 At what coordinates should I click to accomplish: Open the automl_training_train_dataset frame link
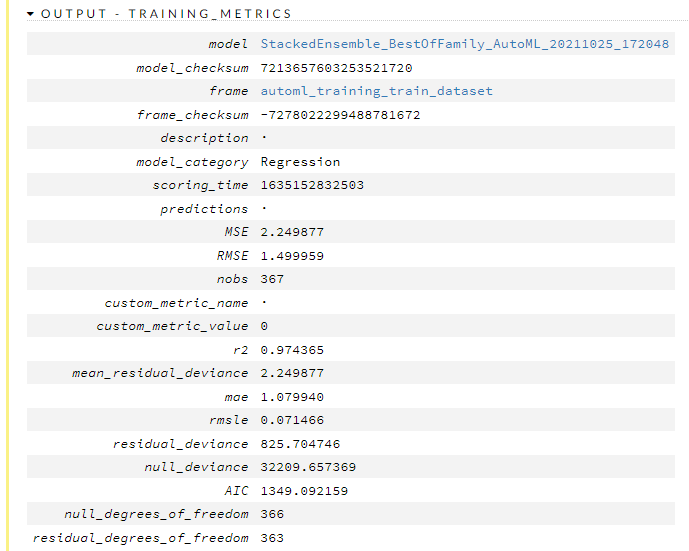point(377,91)
